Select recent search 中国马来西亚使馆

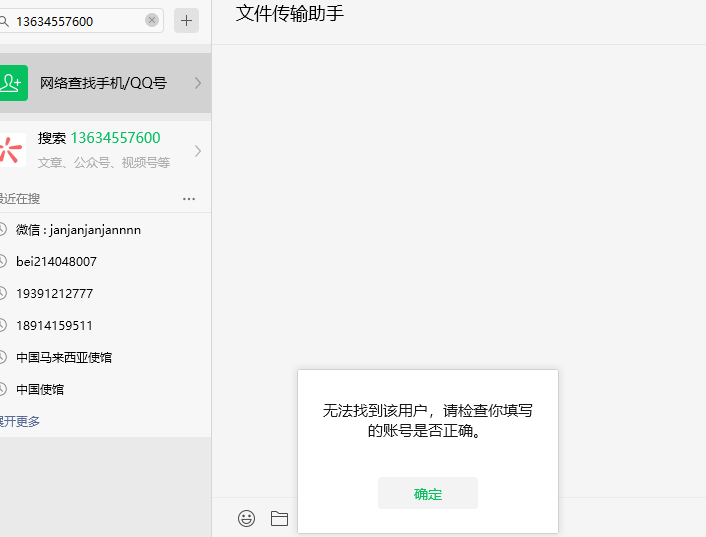[105, 357]
